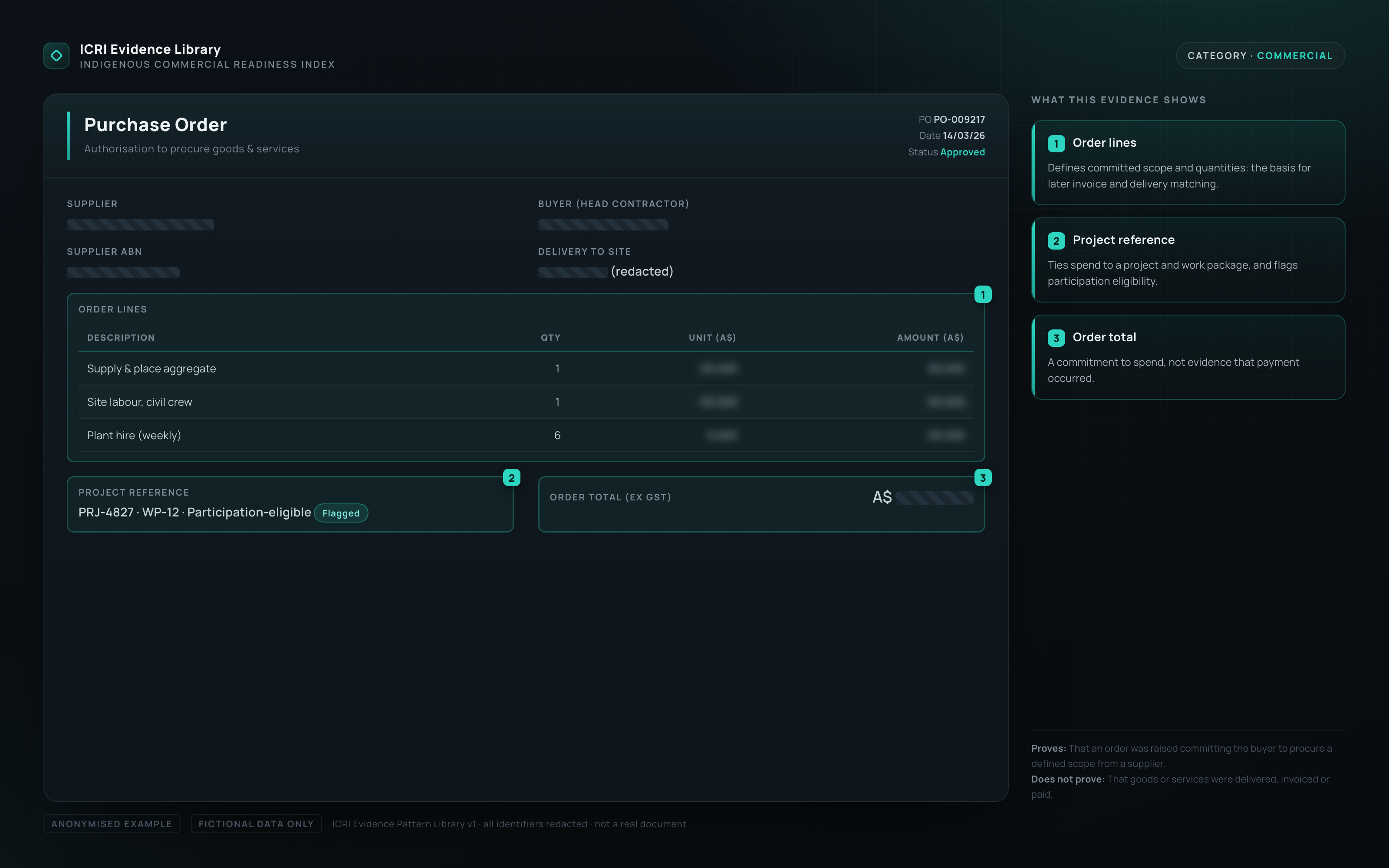The image size is (1389, 868).
Task: Click the redacted Supplier name bar
Action: pyautogui.click(x=141, y=225)
